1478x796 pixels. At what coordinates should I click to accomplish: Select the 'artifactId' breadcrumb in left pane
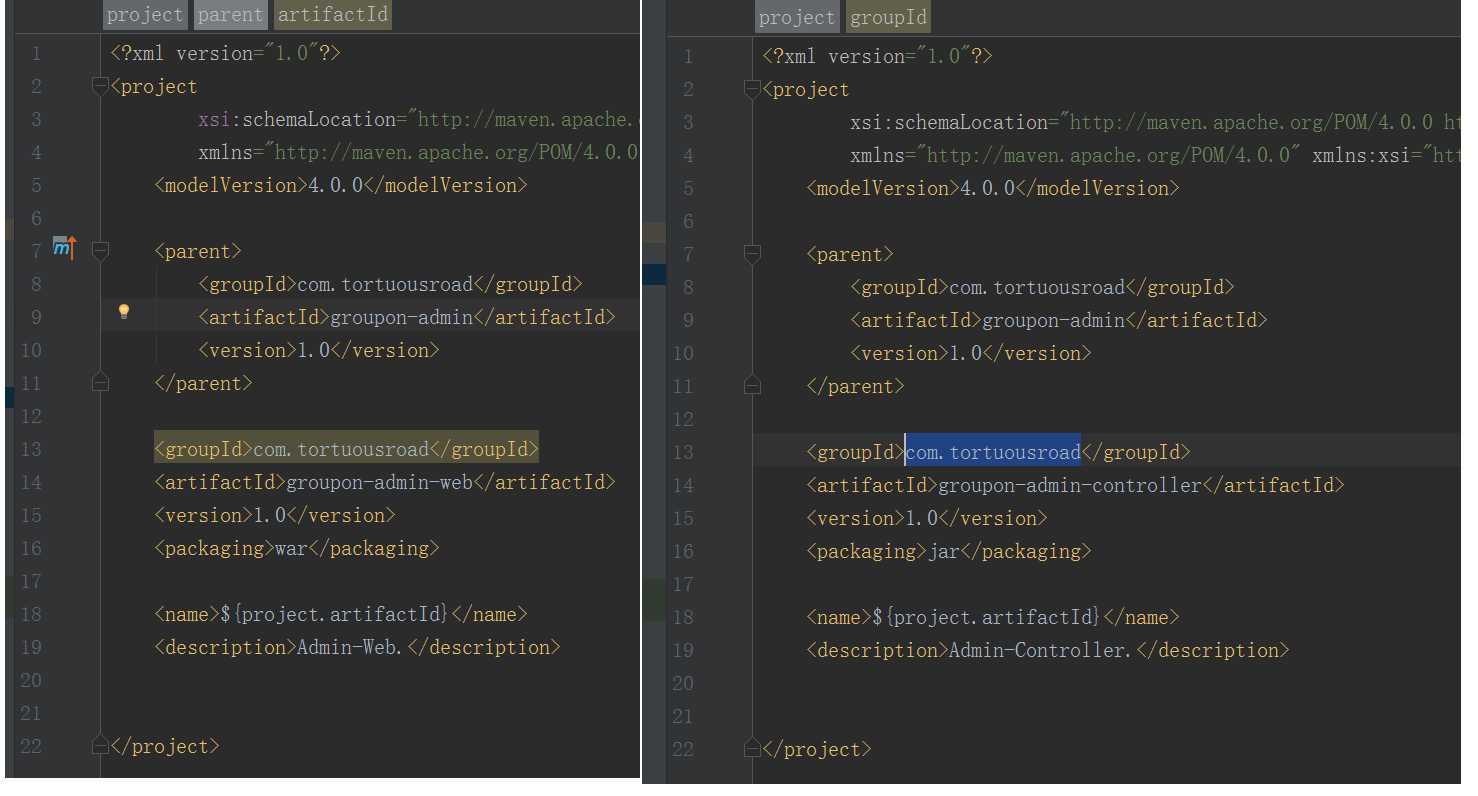click(x=332, y=14)
